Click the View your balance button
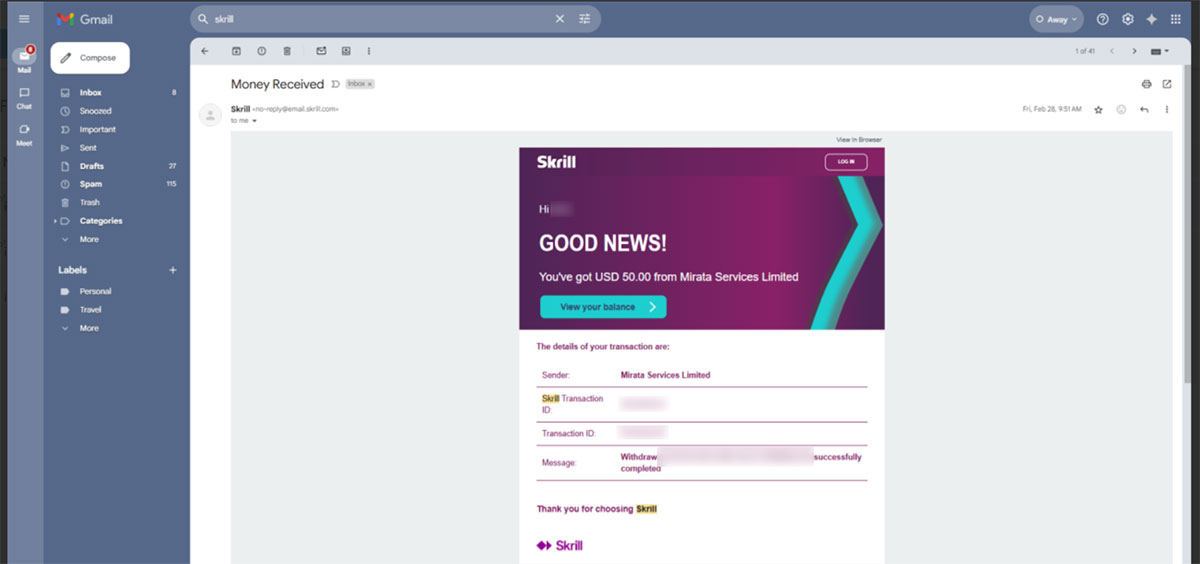1200x564 pixels. (603, 307)
